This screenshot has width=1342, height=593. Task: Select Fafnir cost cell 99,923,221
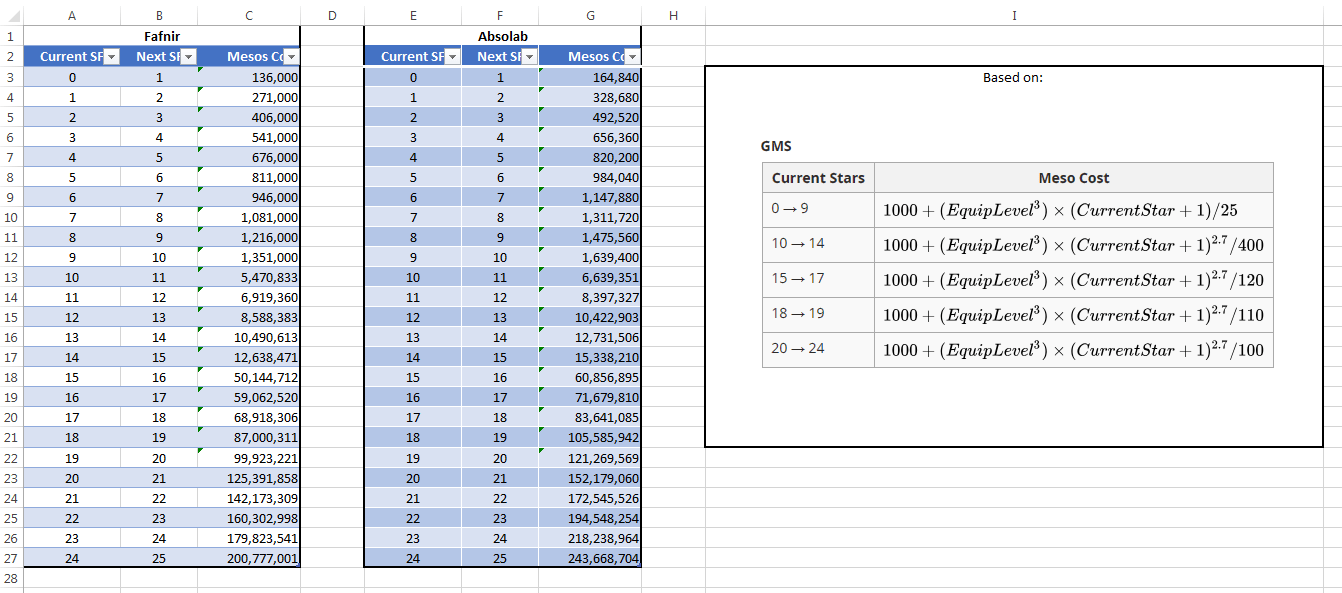click(249, 458)
